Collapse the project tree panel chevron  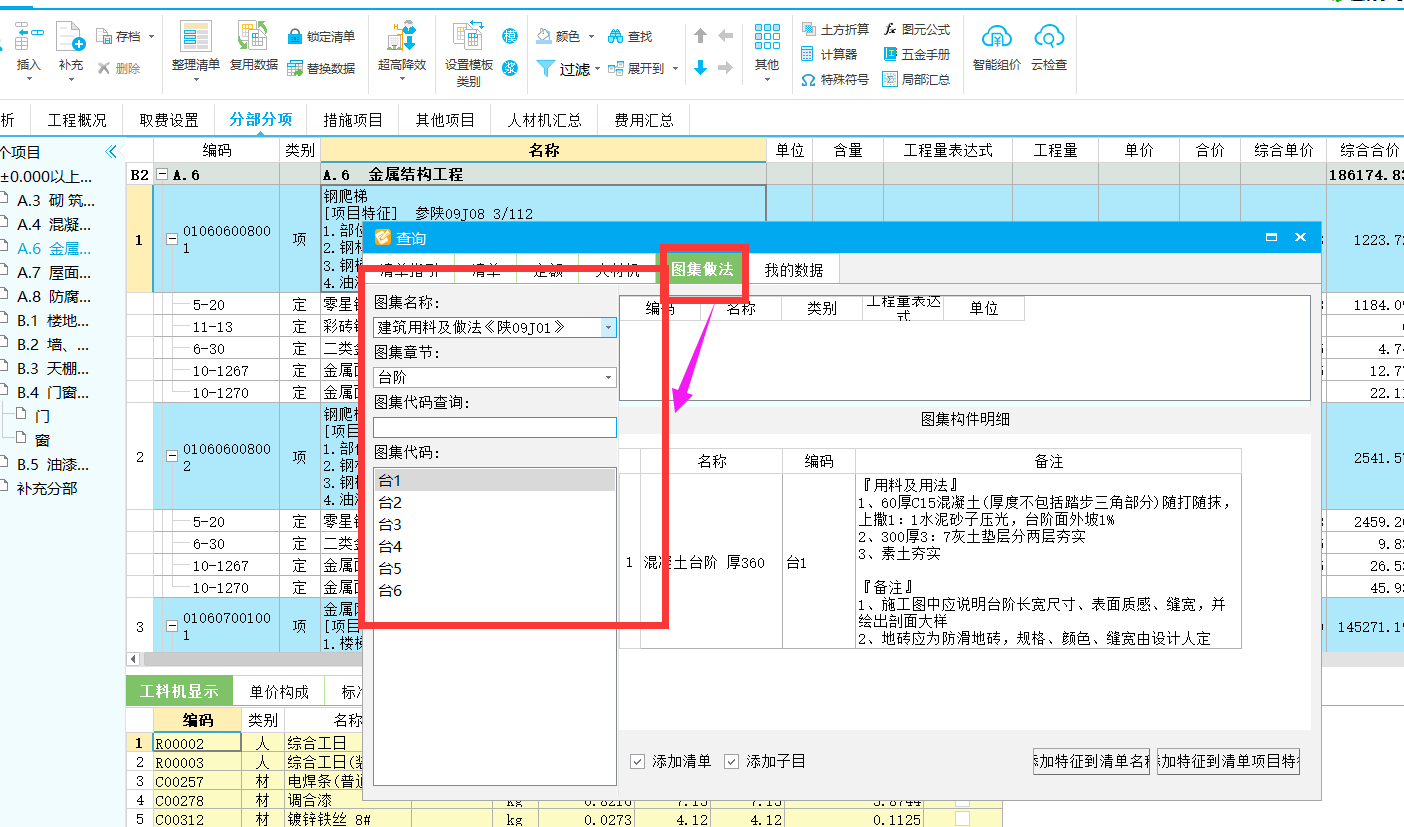pyautogui.click(x=111, y=152)
